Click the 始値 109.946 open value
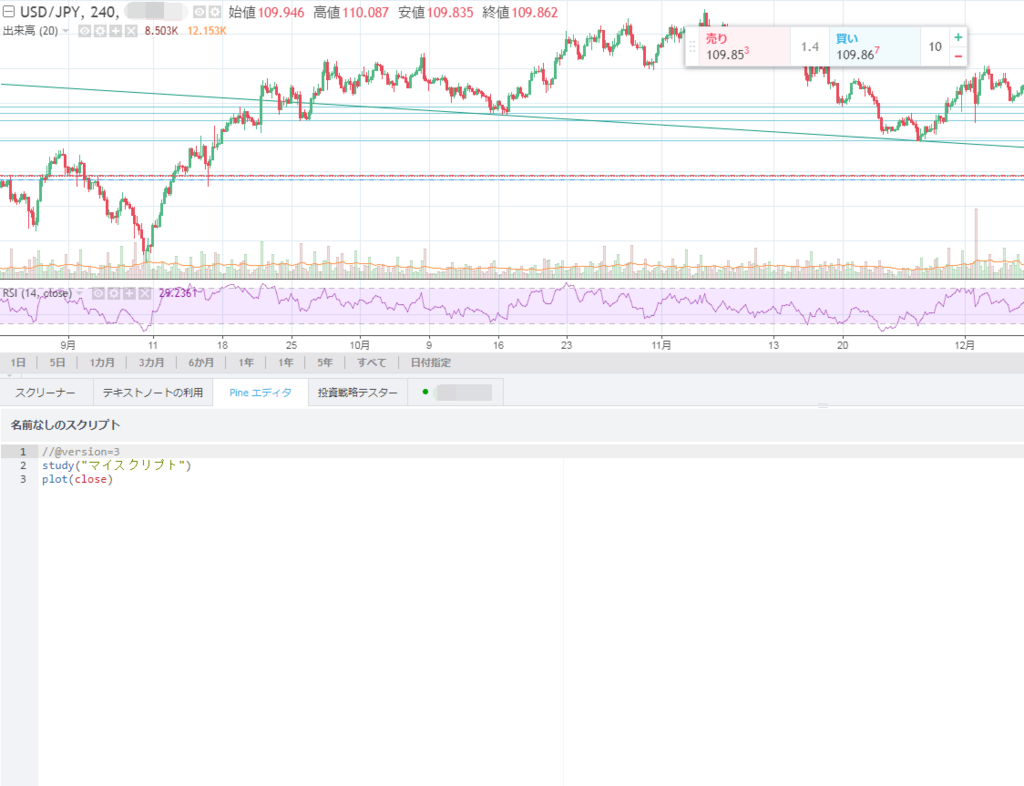Viewport: 1024px width, 786px height. 266,12
